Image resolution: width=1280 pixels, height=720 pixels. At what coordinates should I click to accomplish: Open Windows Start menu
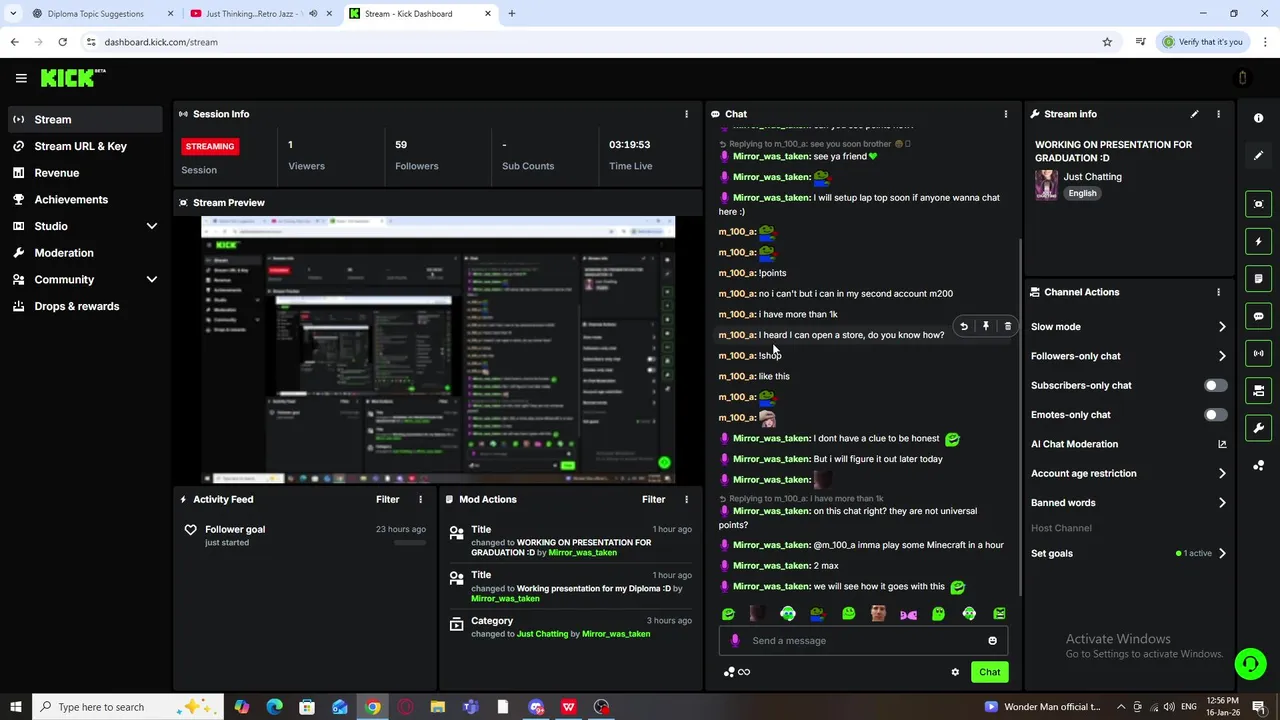(15, 707)
